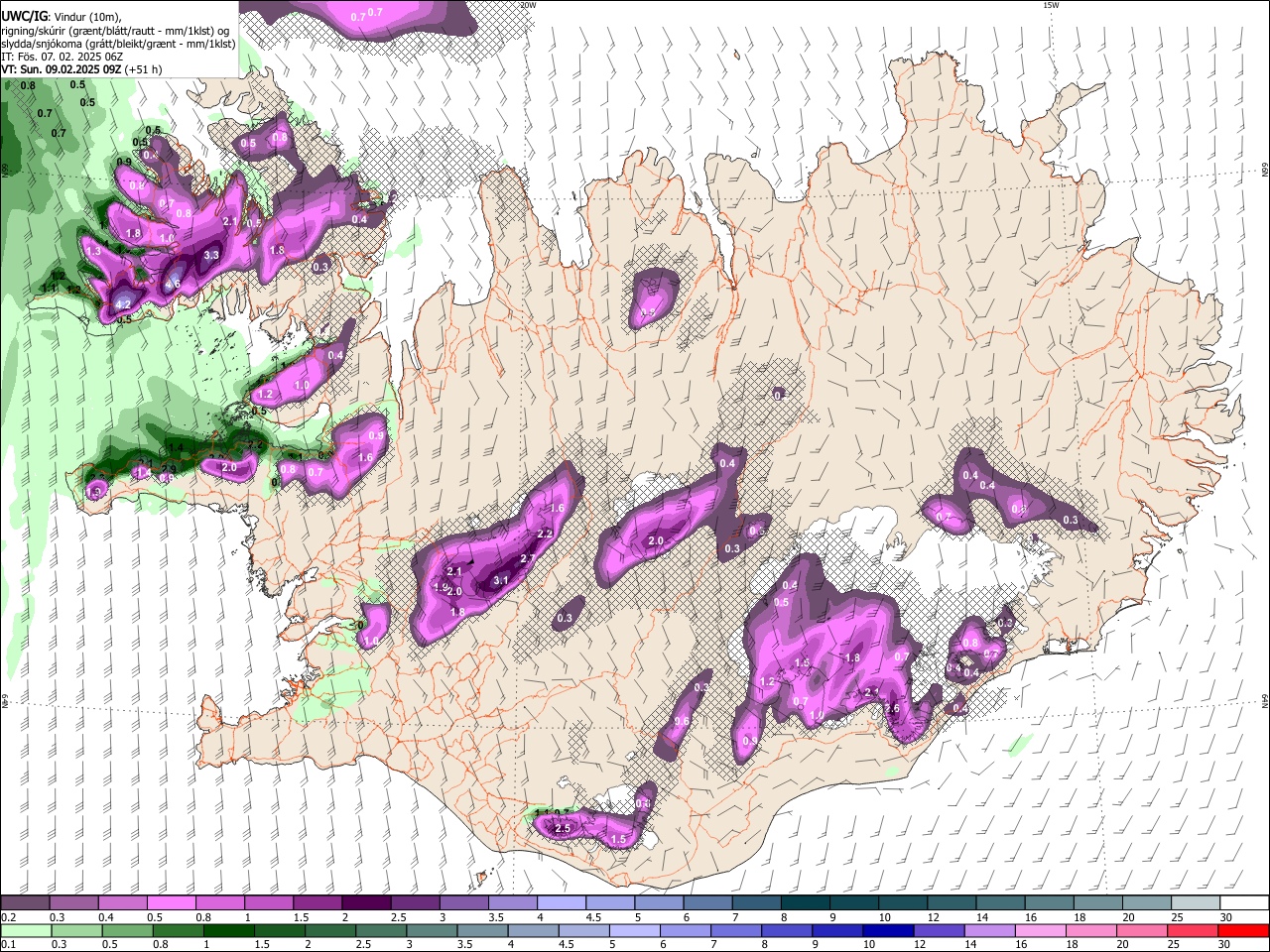Pick the snow-scale swatch between 3 and 3.5

462,903
